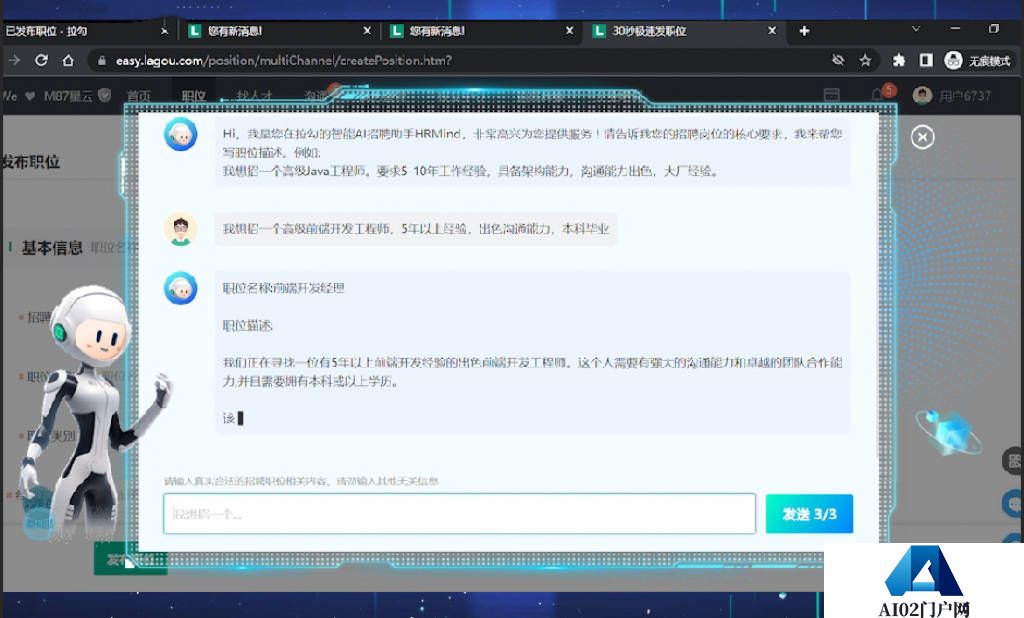Click the site lock icon in address bar
The width and height of the screenshot is (1024, 618).
(x=101, y=60)
